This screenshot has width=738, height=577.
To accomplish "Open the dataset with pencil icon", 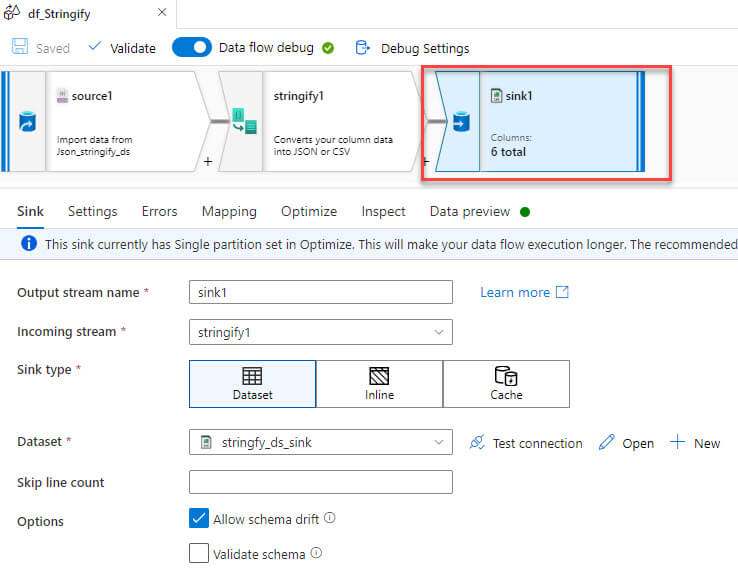I will click(x=606, y=442).
